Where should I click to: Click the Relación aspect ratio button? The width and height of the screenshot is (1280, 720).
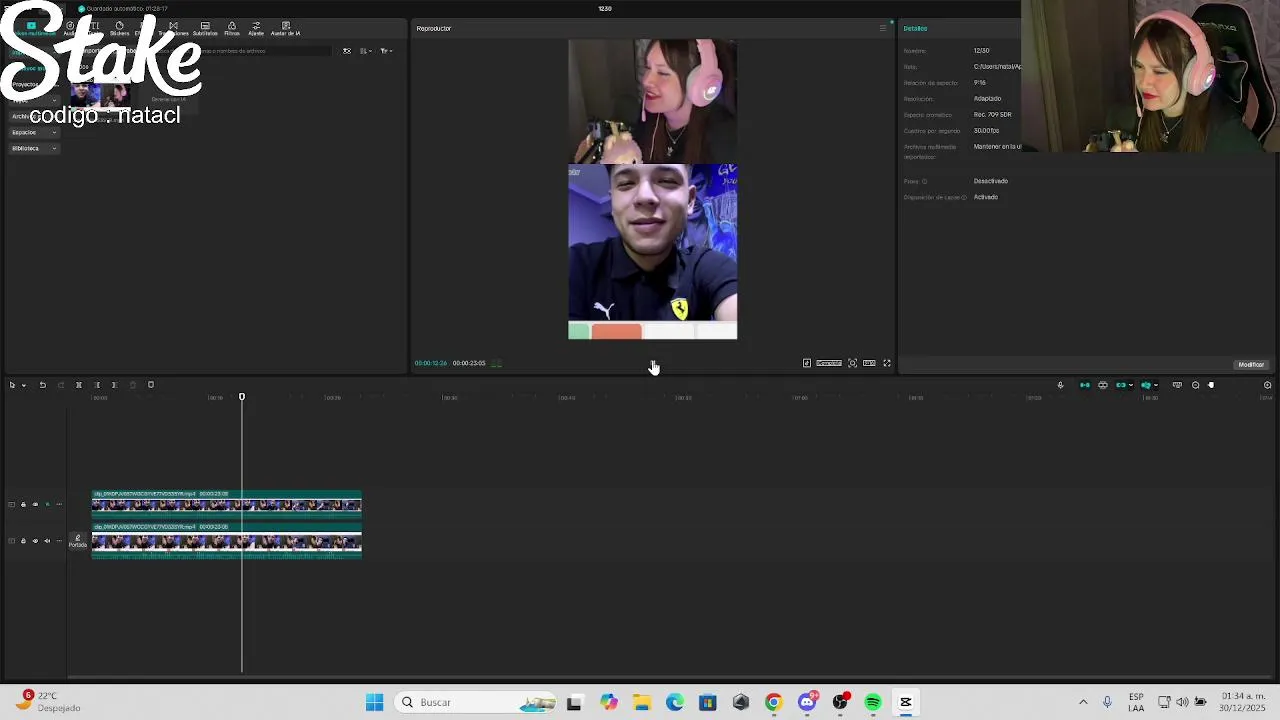pos(829,363)
